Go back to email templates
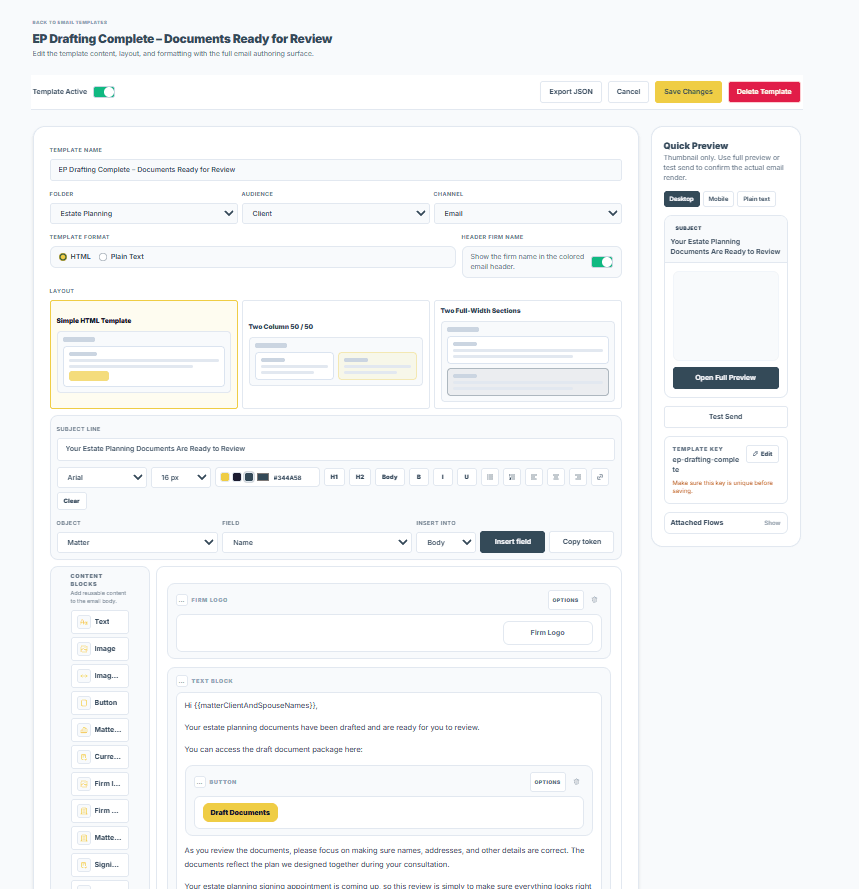859x889 pixels. [70, 23]
